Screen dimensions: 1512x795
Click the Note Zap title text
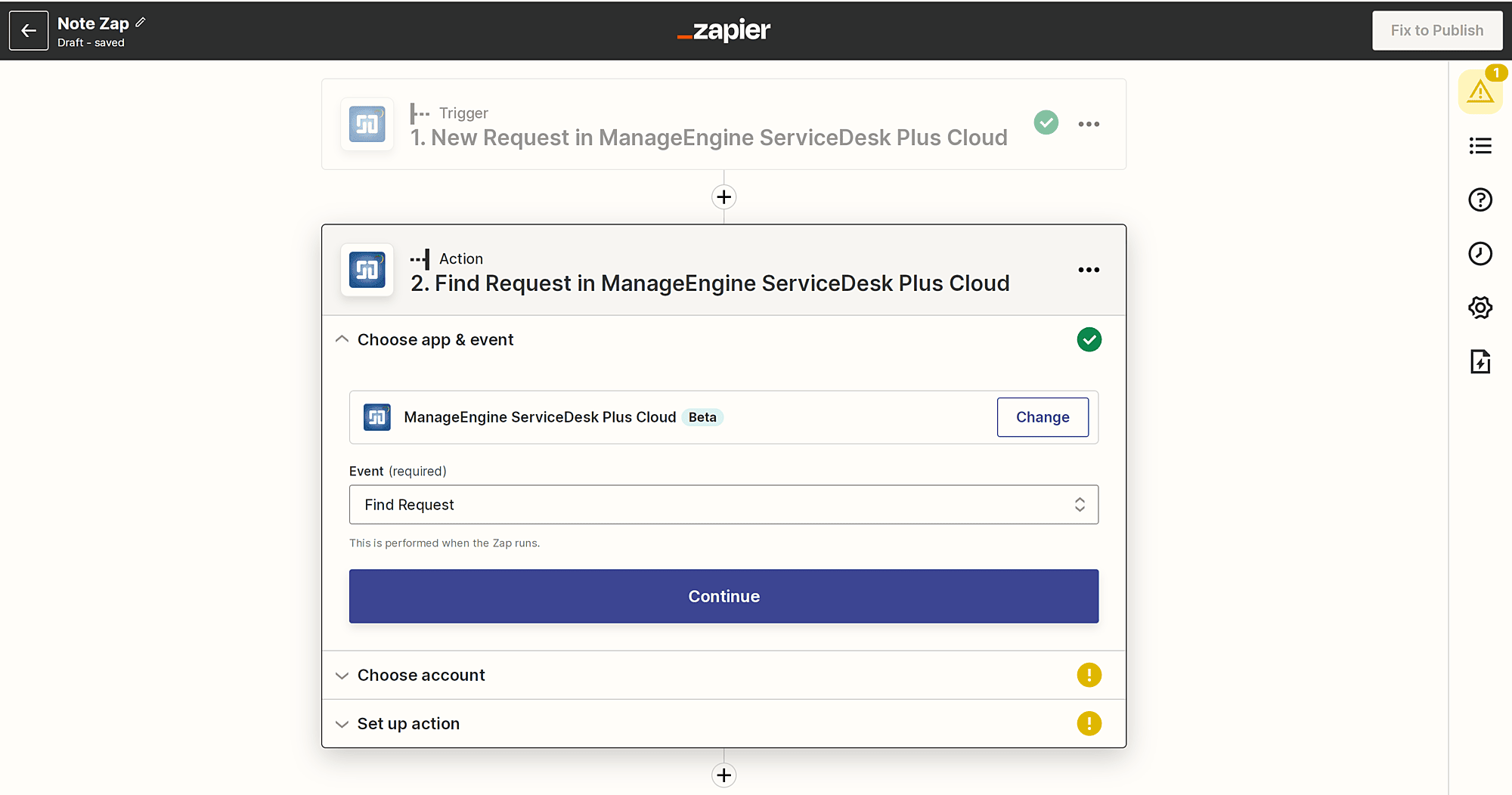(93, 23)
